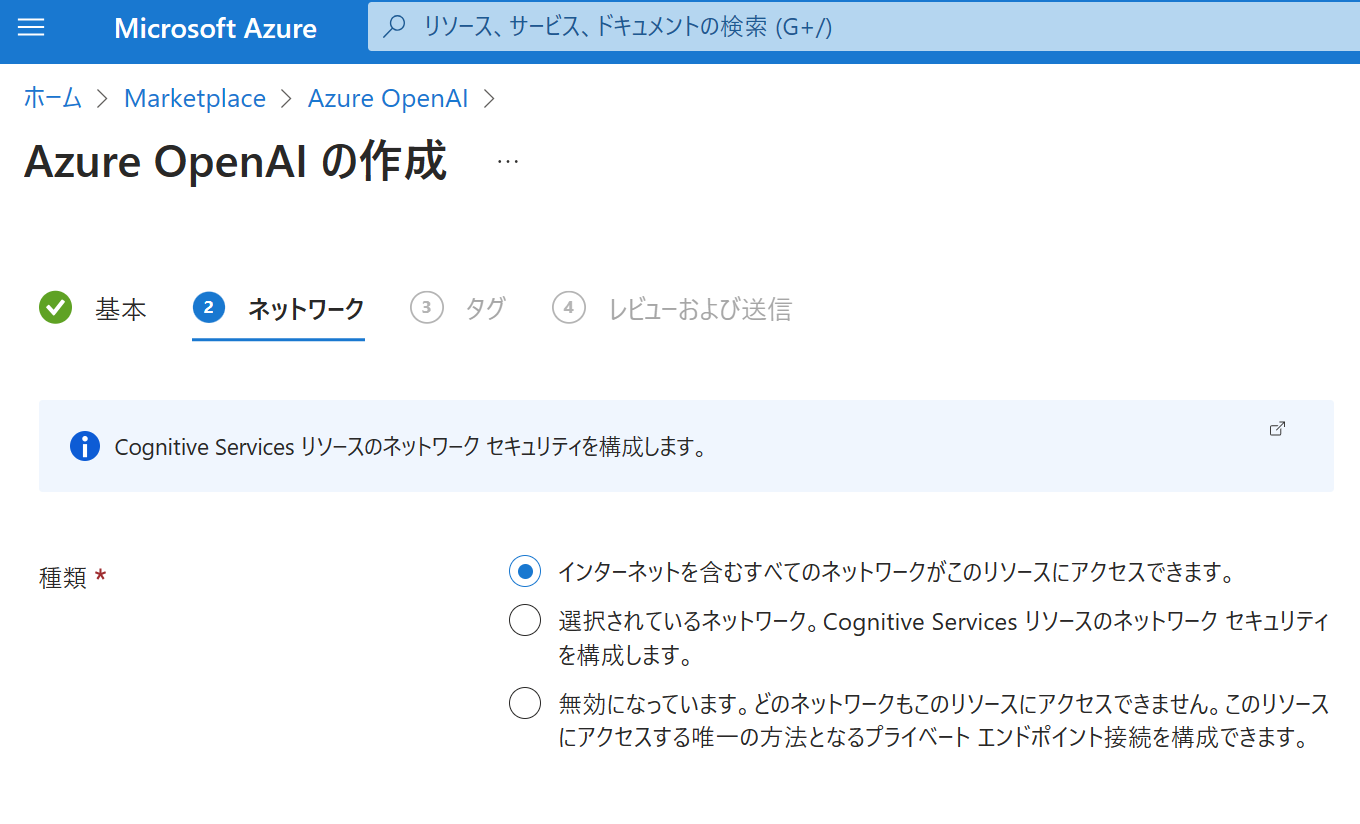Image resolution: width=1360 pixels, height=824 pixels.
Task: Open the ellipsis more options menu
Action: click(508, 161)
